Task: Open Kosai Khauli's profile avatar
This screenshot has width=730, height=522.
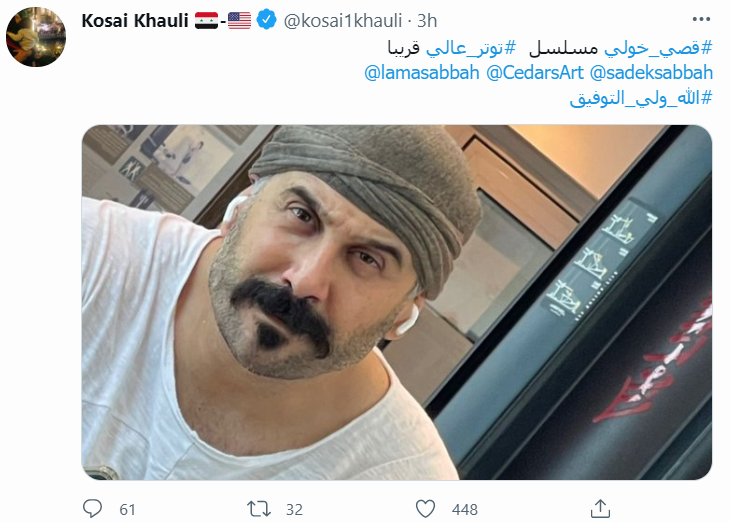Action: coord(36,37)
